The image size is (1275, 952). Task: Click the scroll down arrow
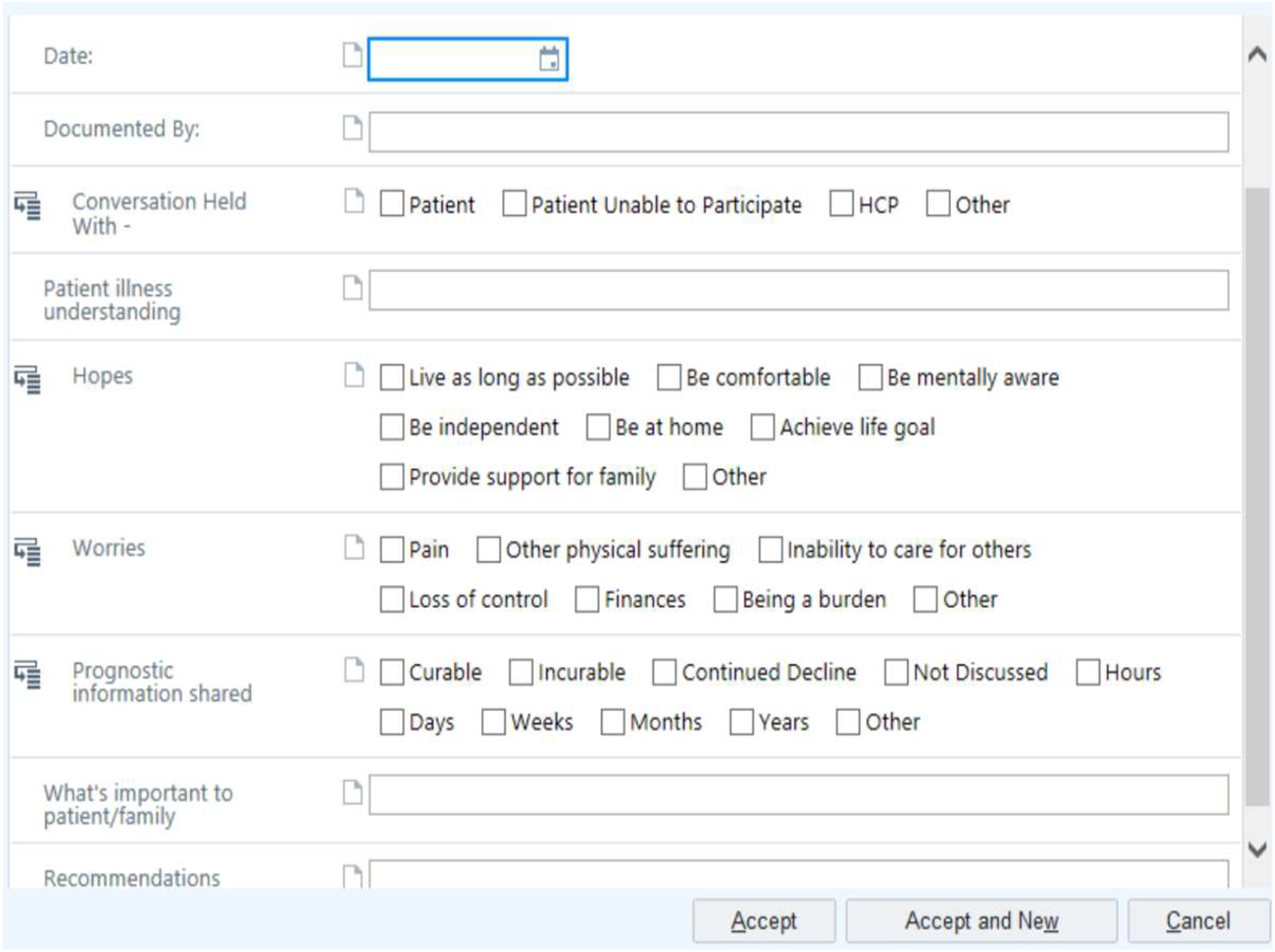click(1257, 849)
